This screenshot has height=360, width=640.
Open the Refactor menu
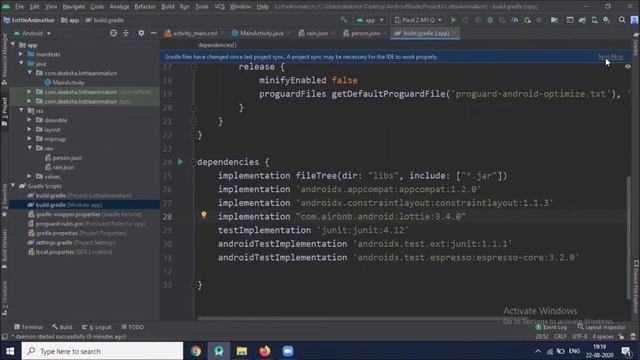[144, 7]
